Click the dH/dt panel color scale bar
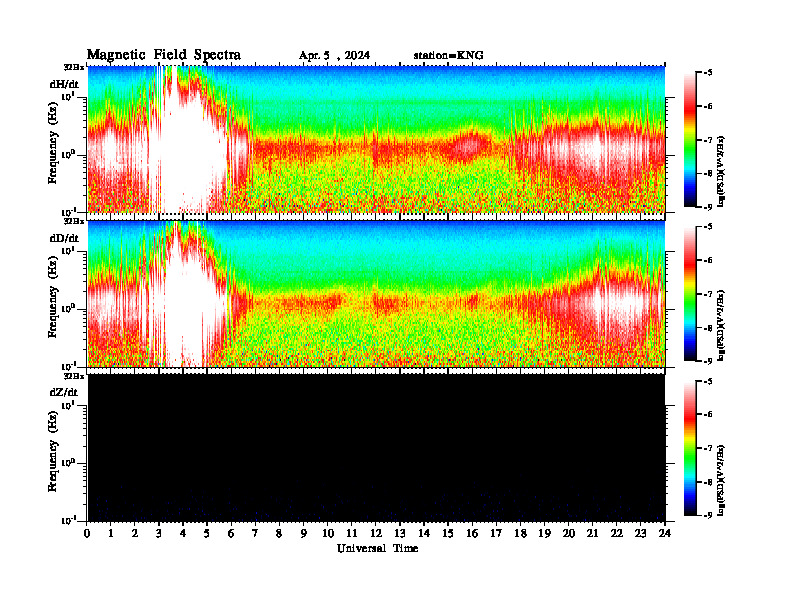This screenshot has height=612, width=792. (x=689, y=139)
